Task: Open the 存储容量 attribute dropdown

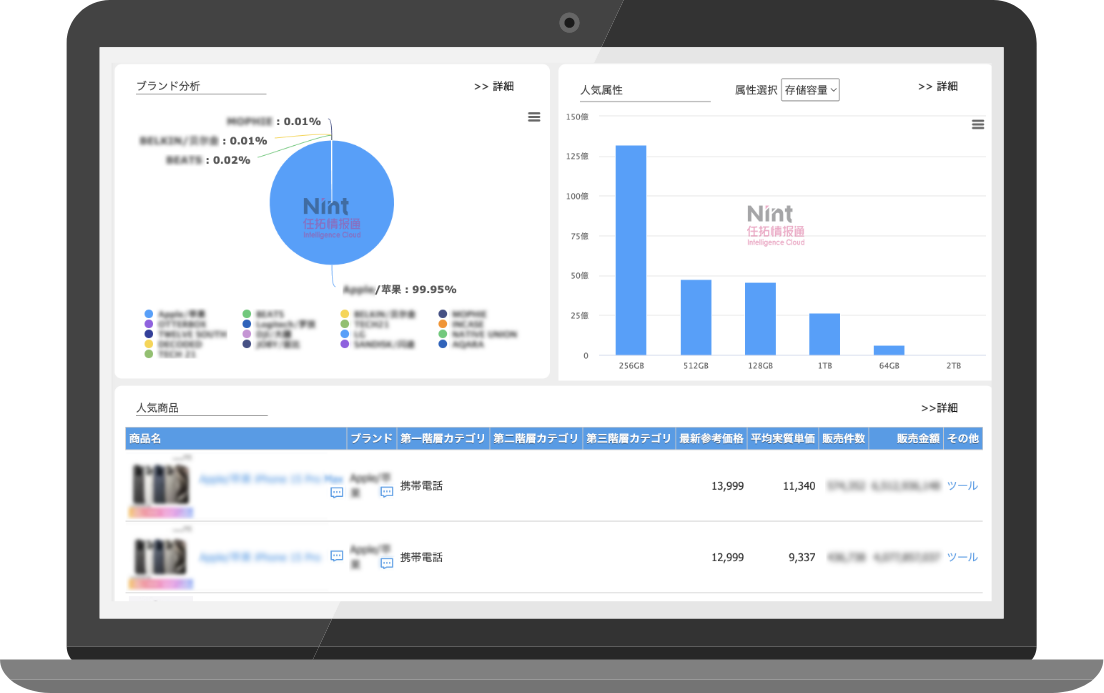Action: click(x=810, y=90)
